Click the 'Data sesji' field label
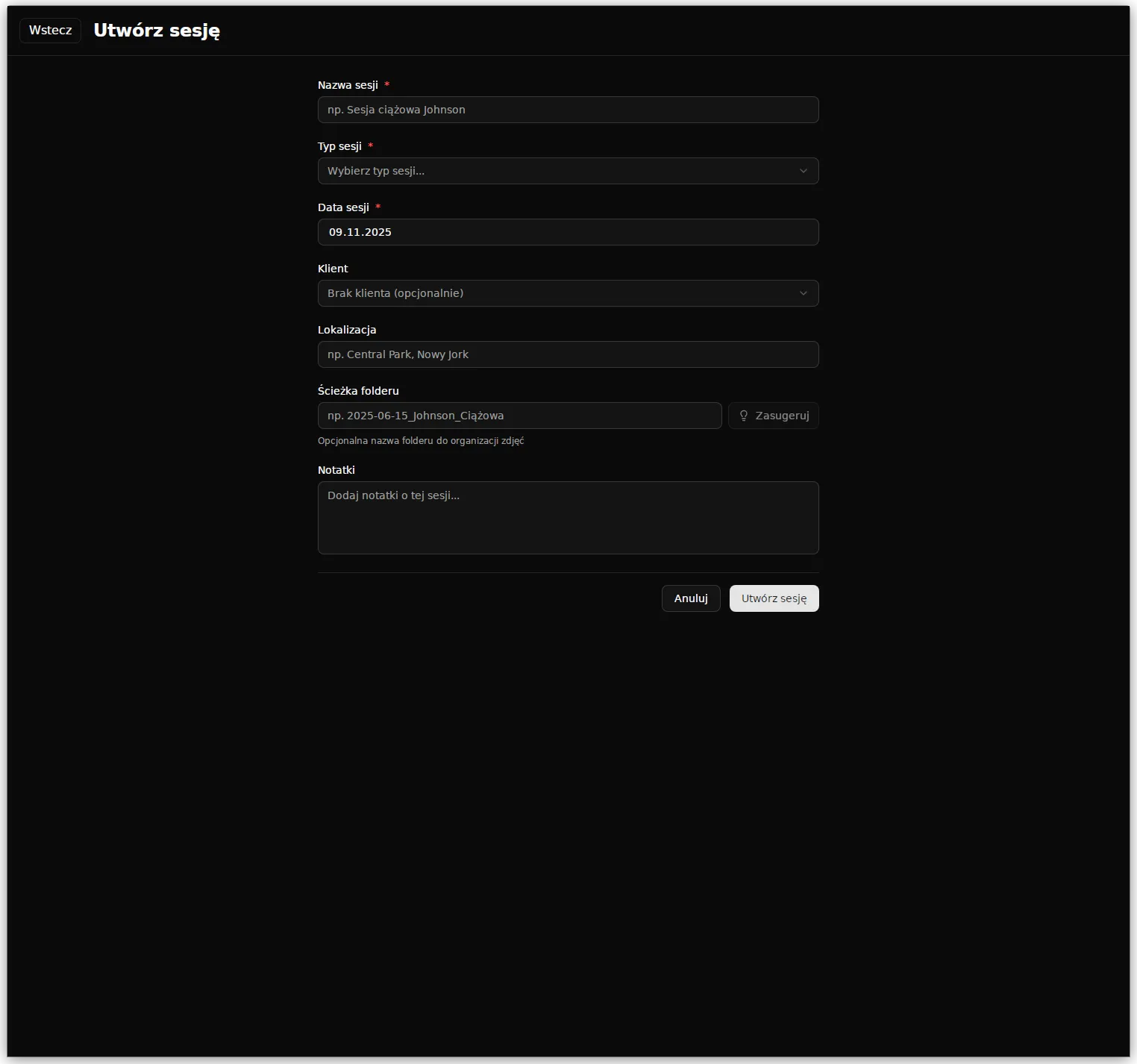Screen dimensions: 1137x1064 point(343,207)
